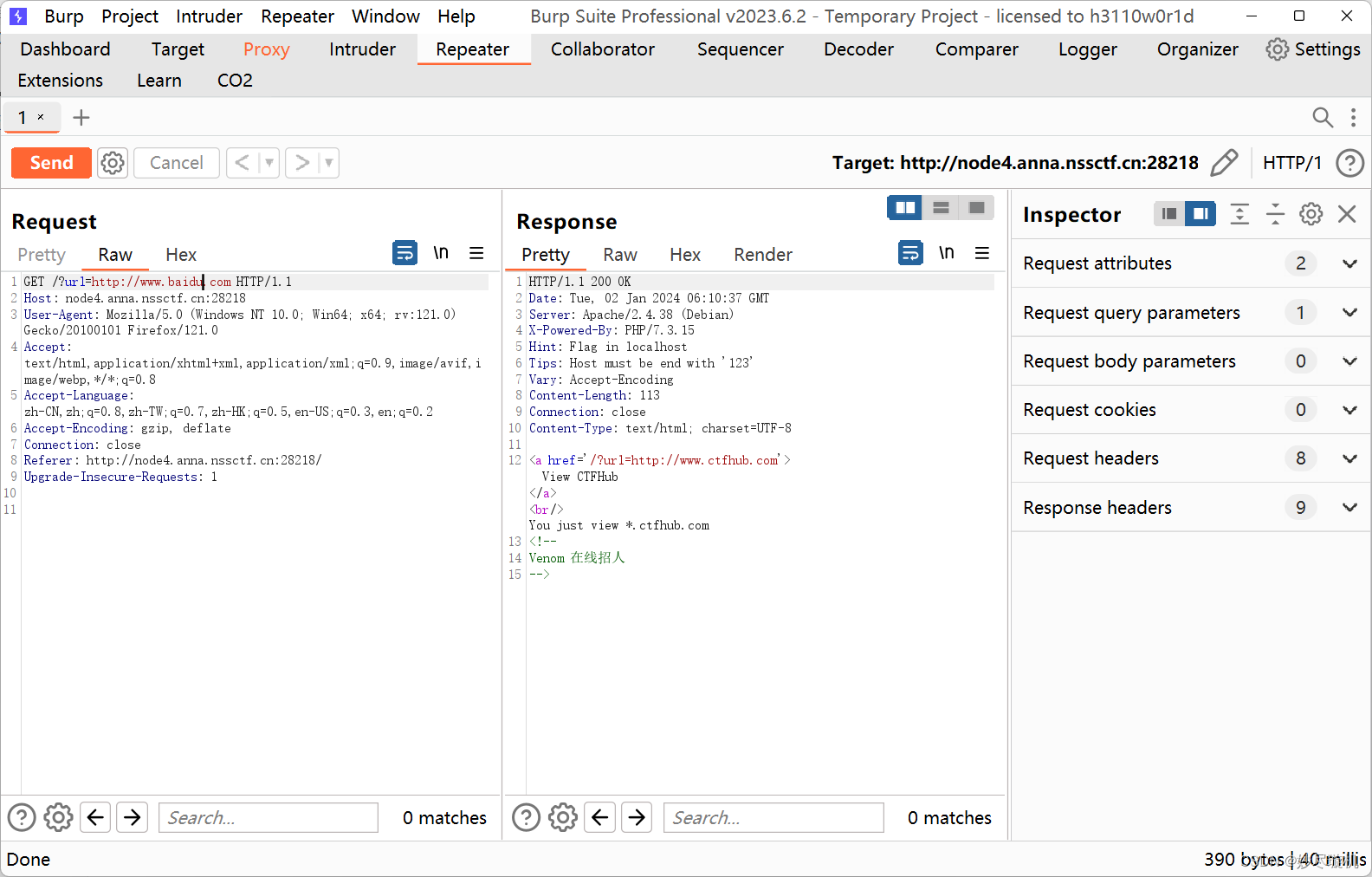This screenshot has width=1372, height=877.
Task: Go to next request in history
Action: click(x=301, y=163)
